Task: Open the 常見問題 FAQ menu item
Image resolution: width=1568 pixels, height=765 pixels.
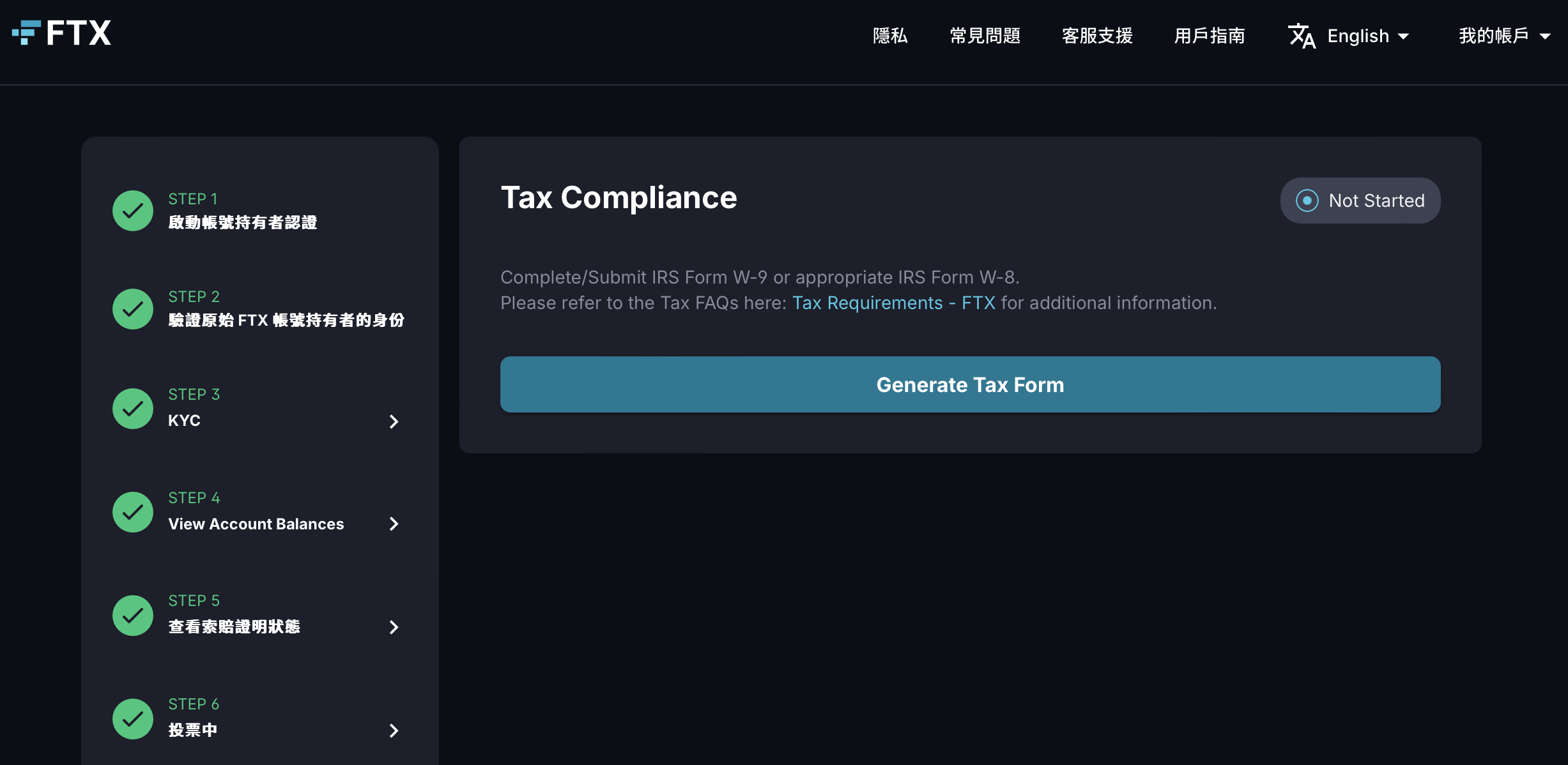Action: [x=985, y=36]
